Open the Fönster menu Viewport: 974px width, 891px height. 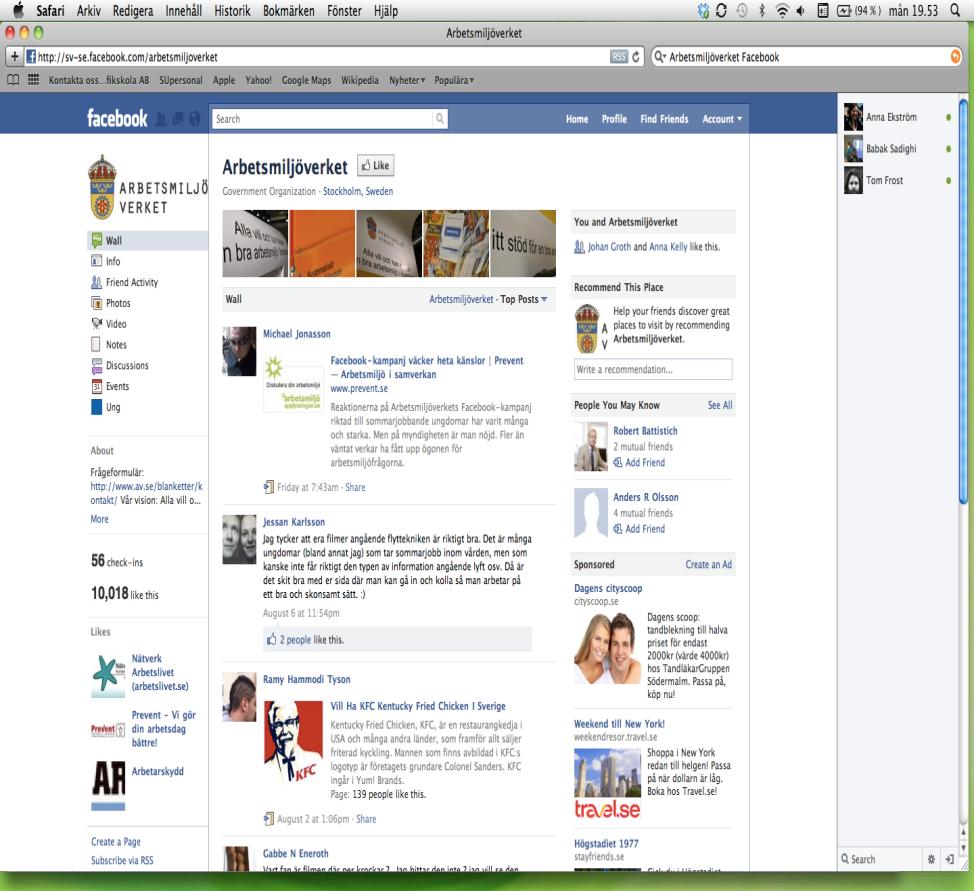344,11
